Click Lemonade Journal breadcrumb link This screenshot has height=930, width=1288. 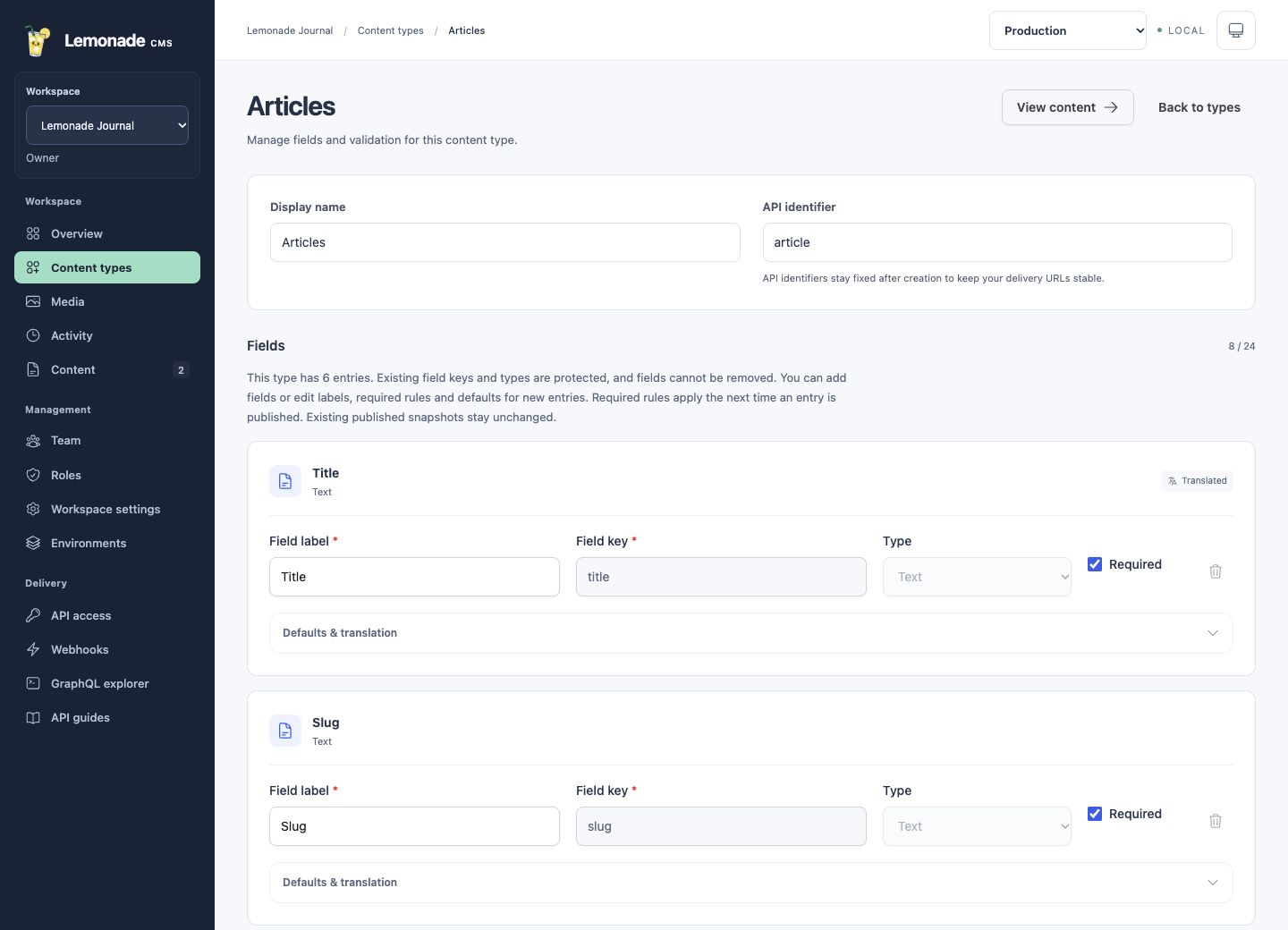coord(290,30)
